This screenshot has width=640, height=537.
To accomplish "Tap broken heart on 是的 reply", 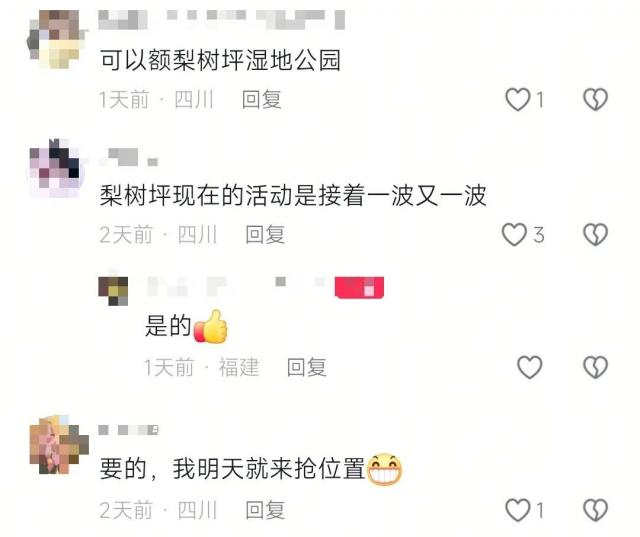I will point(596,367).
